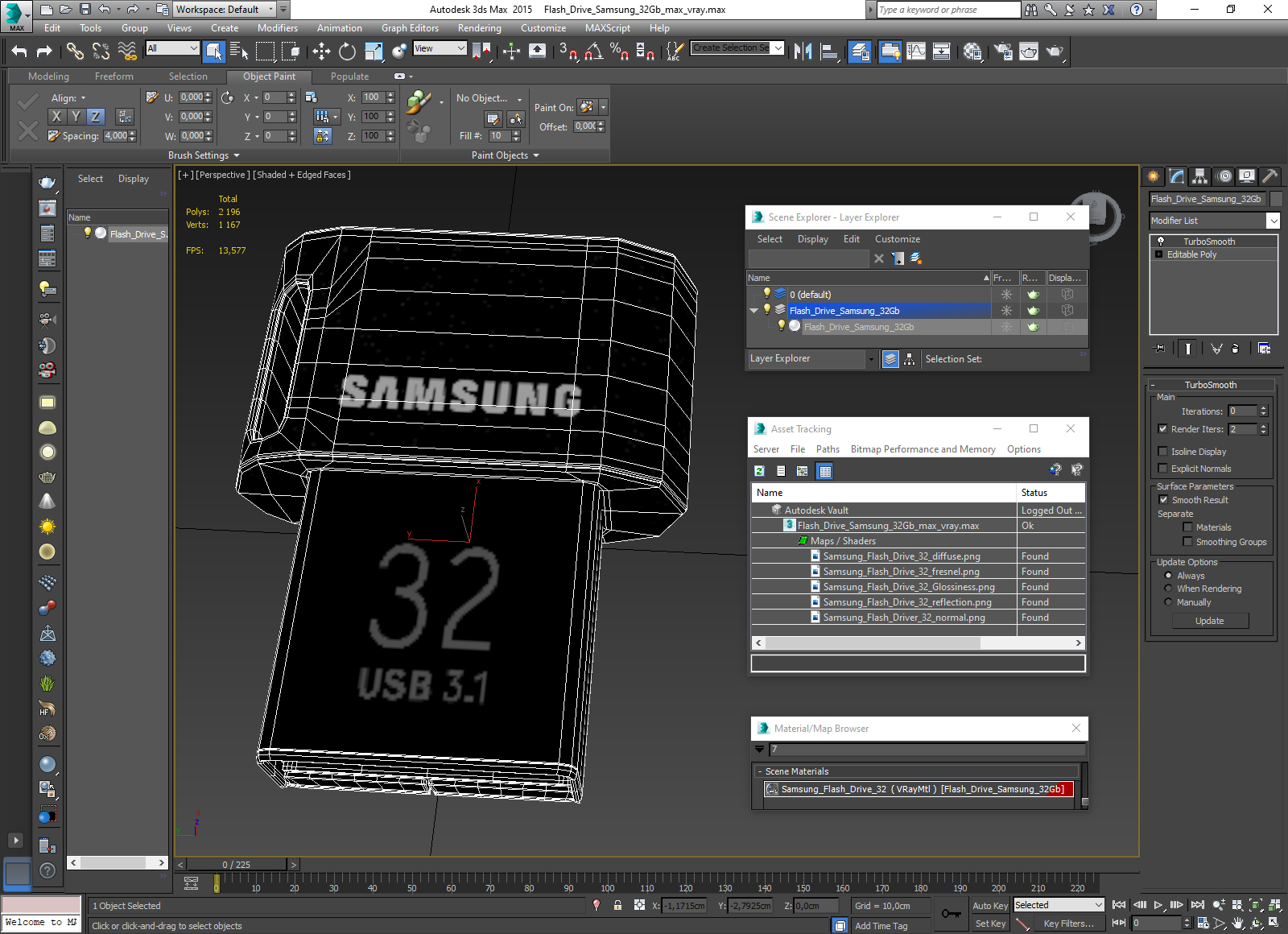The width and height of the screenshot is (1288, 934).
Task: Open the Layer Explorer dropdown
Action: (x=870, y=359)
